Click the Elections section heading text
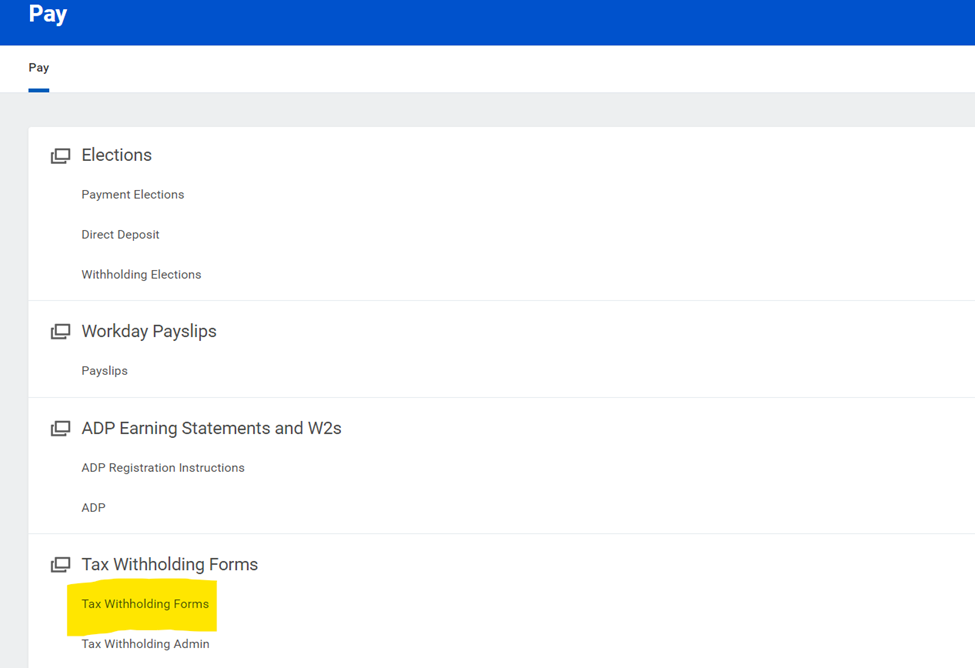 pyautogui.click(x=117, y=155)
